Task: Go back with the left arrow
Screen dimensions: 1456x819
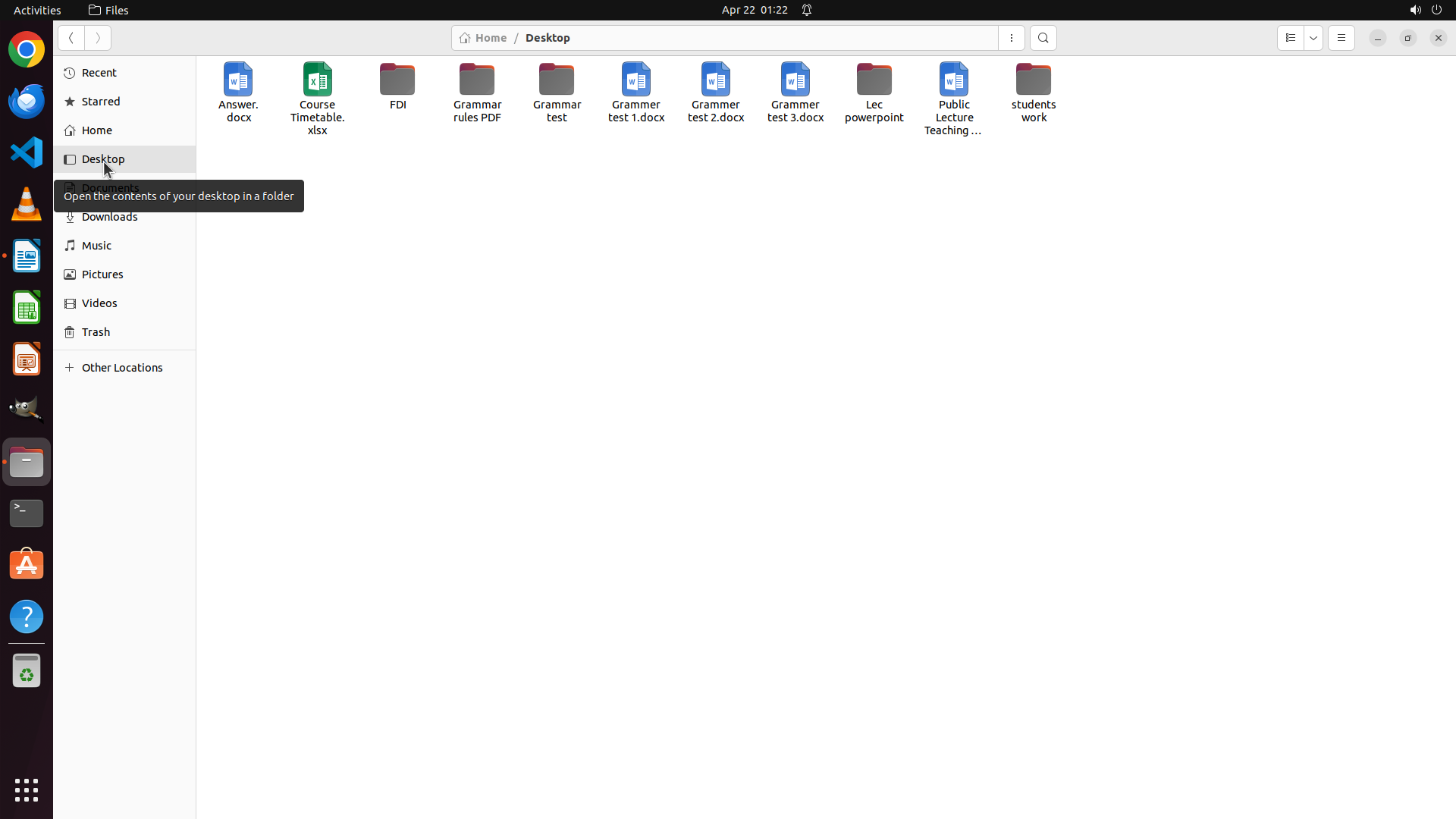Action: (x=71, y=38)
